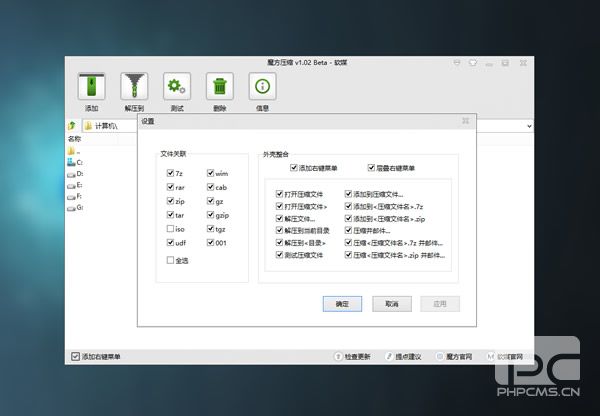Screen dimensions: 600x416
Task: Uncheck the gz file association
Action: (x=210, y=201)
